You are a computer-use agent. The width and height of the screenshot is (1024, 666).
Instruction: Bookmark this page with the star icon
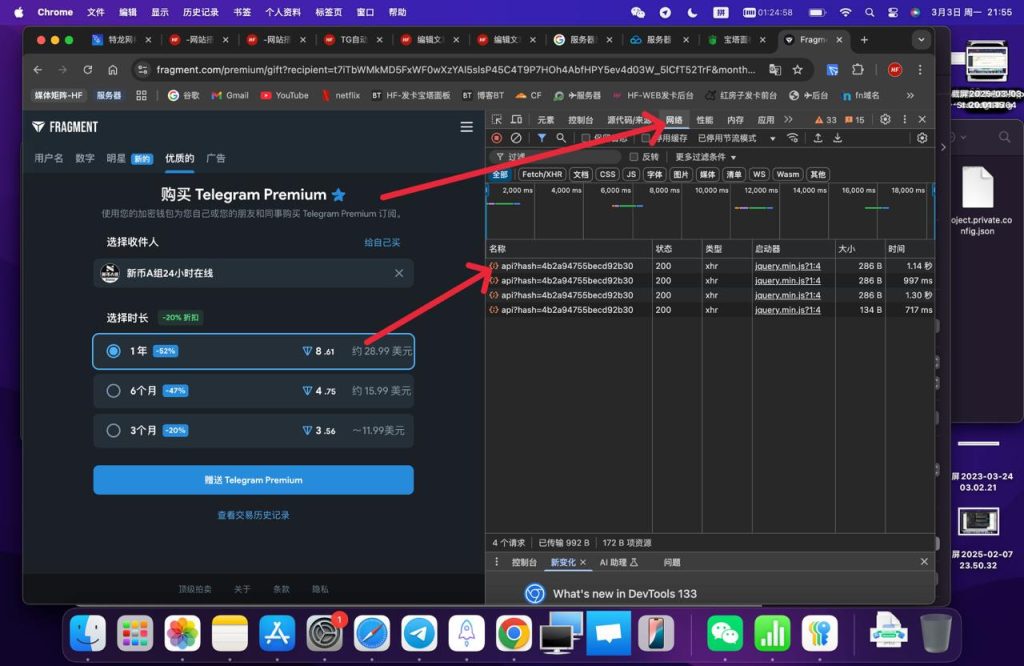(797, 70)
